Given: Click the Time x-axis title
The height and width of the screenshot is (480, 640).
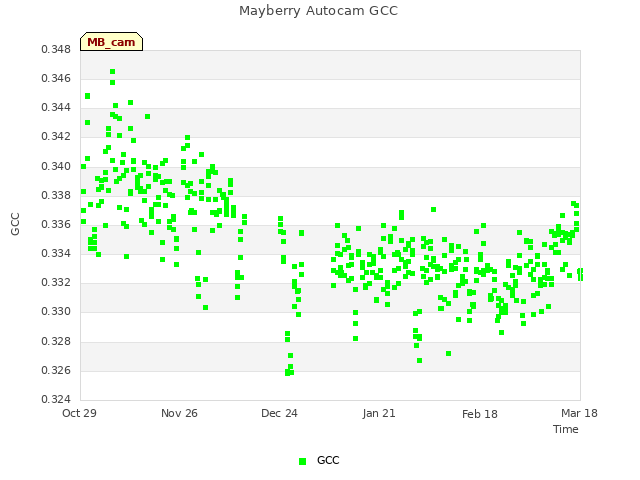Looking at the screenshot, I should click(566, 429).
